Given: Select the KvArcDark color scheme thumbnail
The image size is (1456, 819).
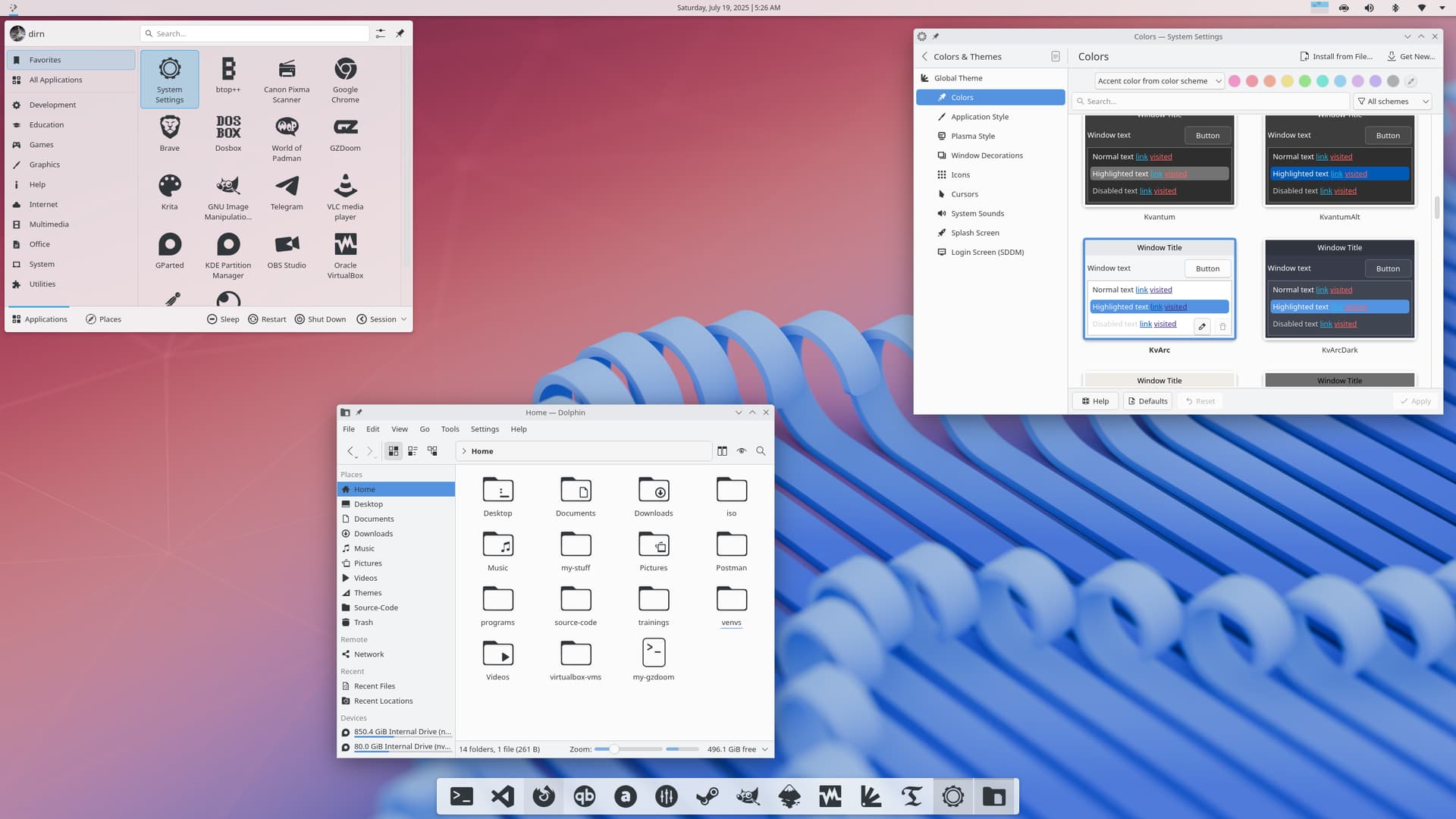Looking at the screenshot, I should [1339, 289].
